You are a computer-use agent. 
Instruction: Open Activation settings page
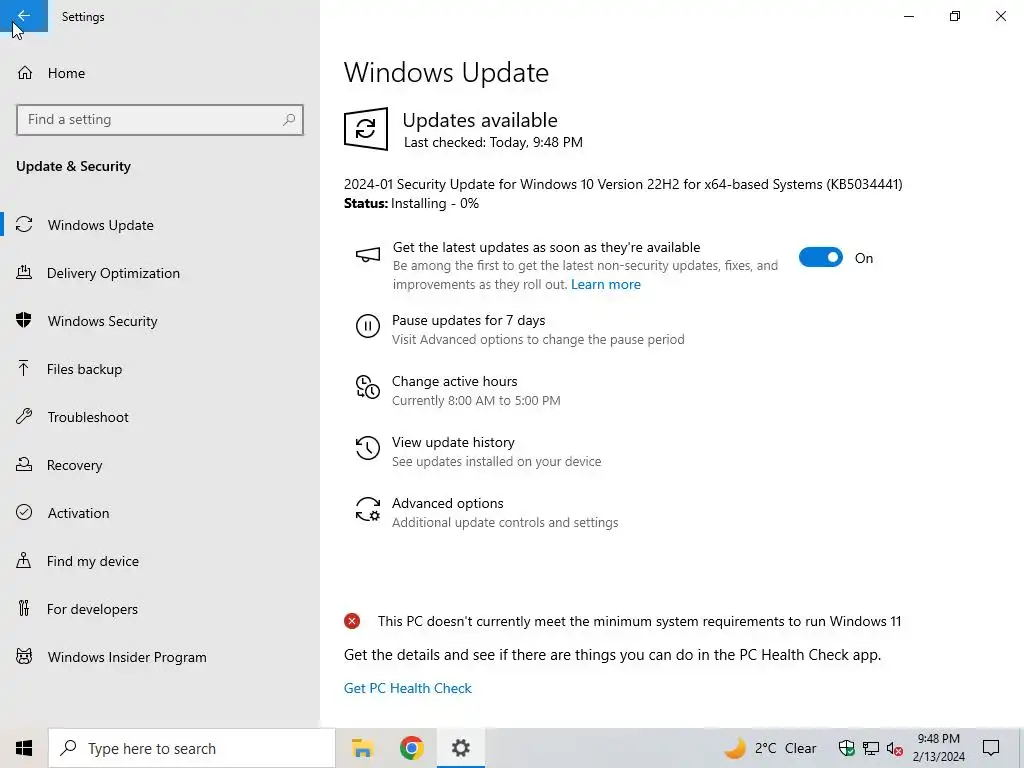point(160,513)
